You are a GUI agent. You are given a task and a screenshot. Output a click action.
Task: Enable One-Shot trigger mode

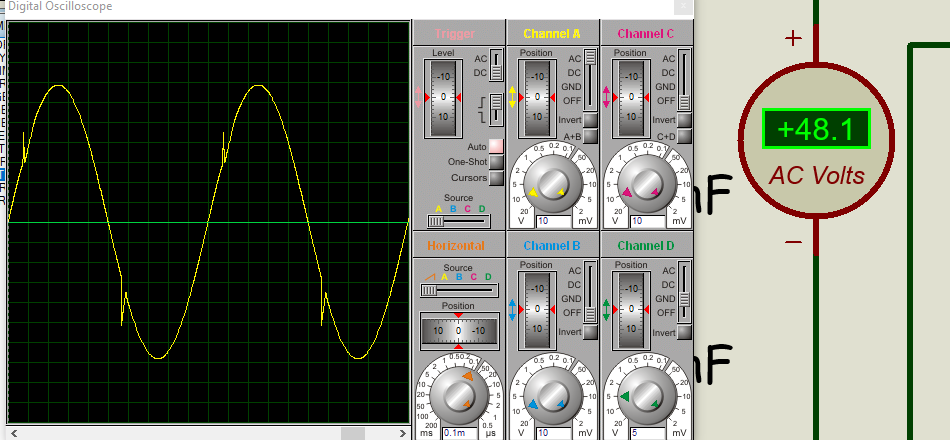coord(495,162)
